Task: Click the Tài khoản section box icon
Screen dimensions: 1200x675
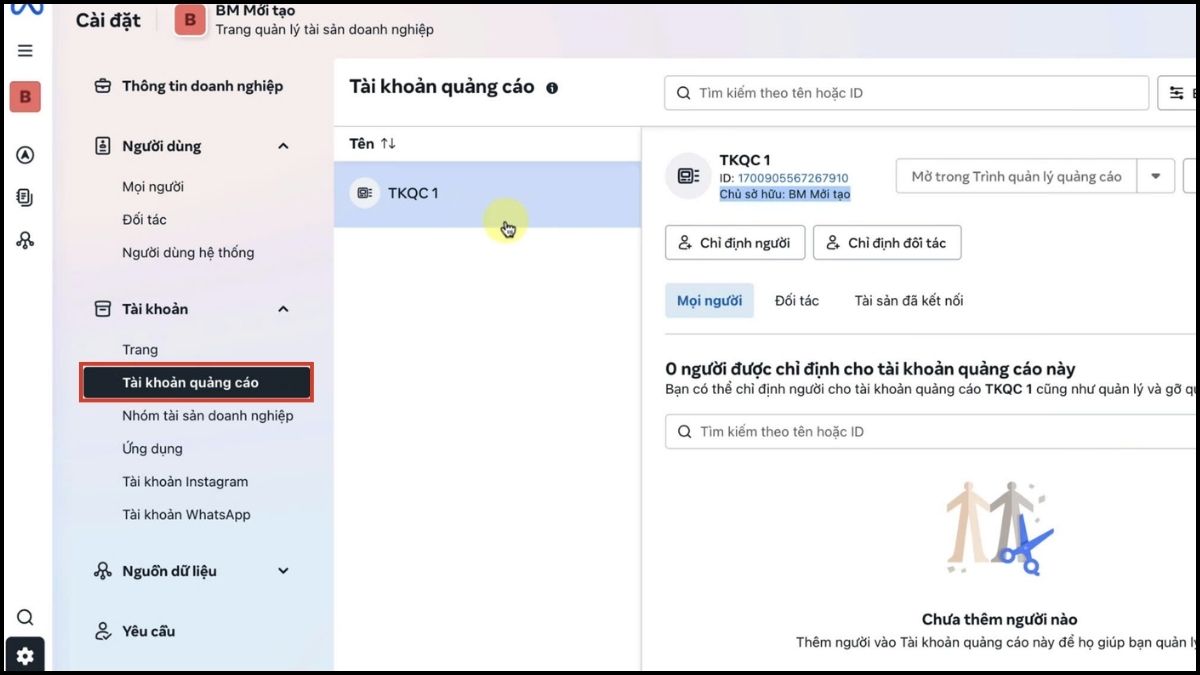Action: coord(102,309)
